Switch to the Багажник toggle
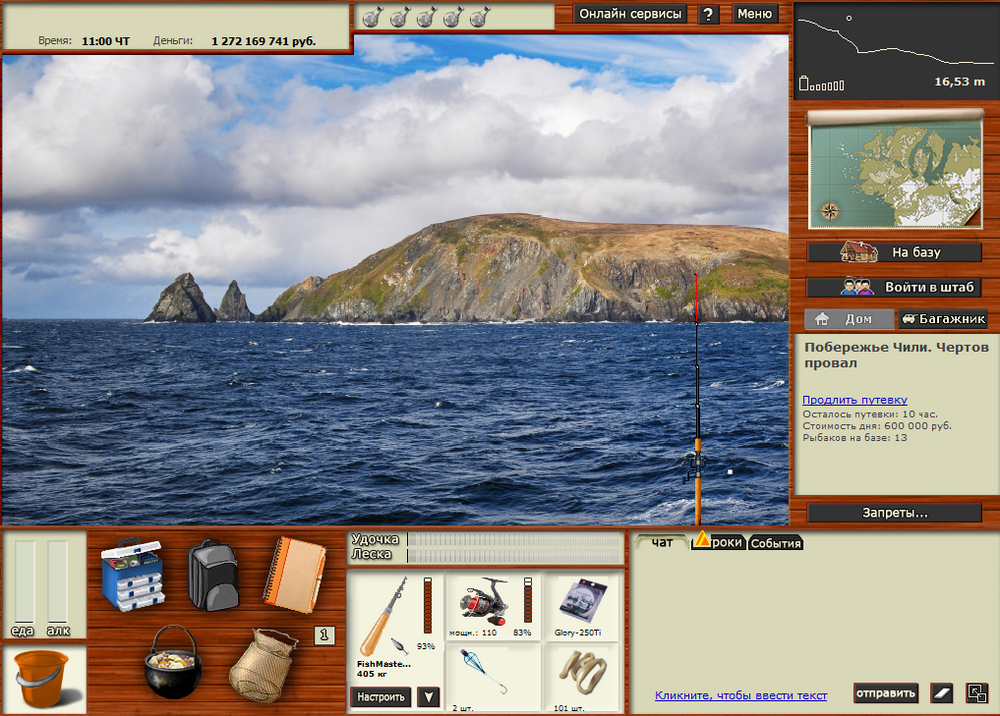 click(x=942, y=320)
